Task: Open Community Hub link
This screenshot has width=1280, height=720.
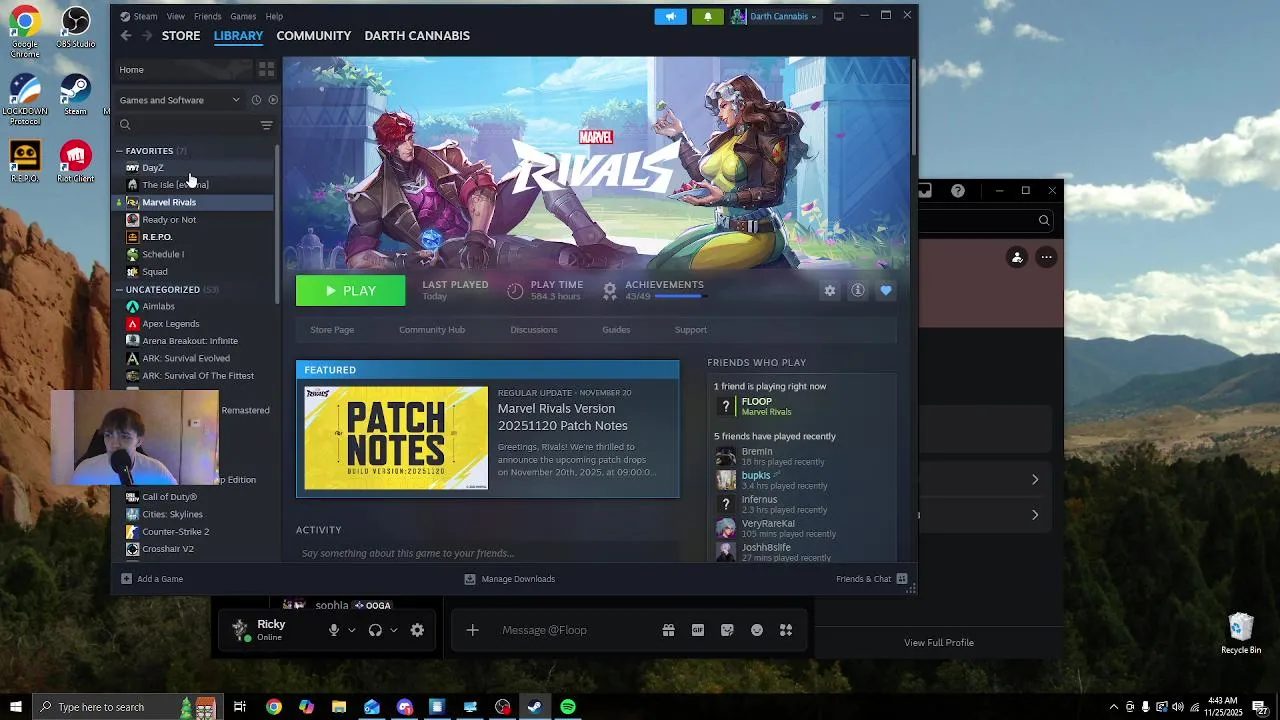Action: pyautogui.click(x=432, y=330)
